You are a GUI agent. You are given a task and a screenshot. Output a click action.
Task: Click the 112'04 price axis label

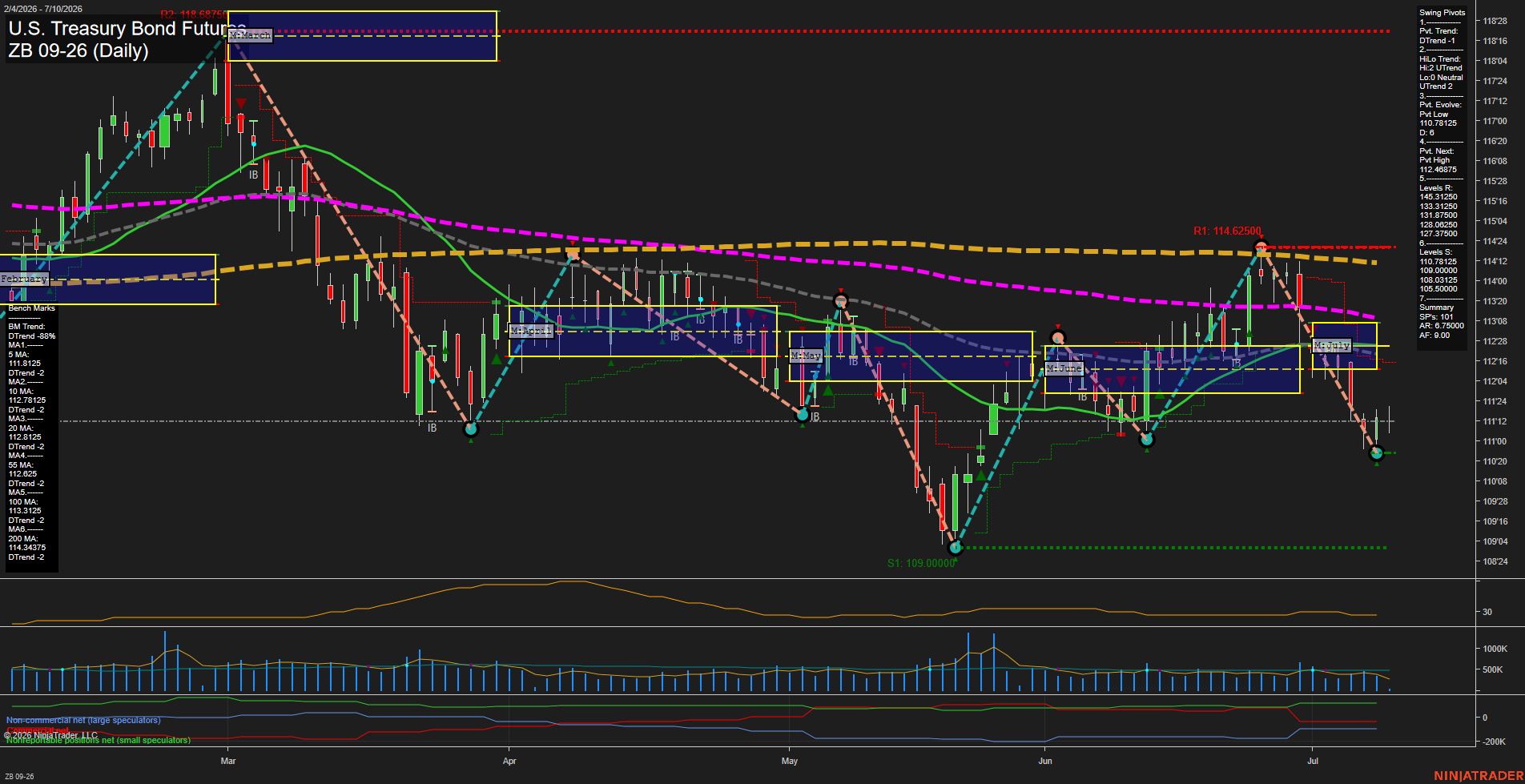pos(1495,382)
